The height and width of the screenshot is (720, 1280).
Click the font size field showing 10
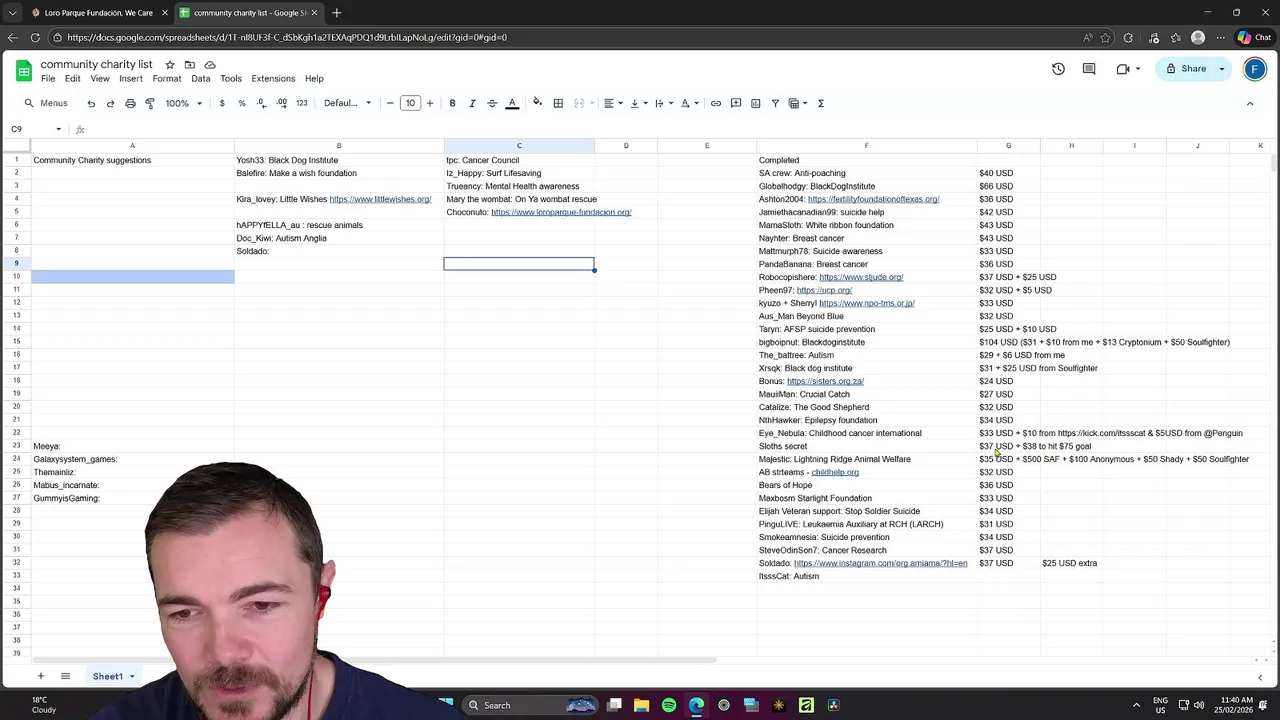[410, 103]
